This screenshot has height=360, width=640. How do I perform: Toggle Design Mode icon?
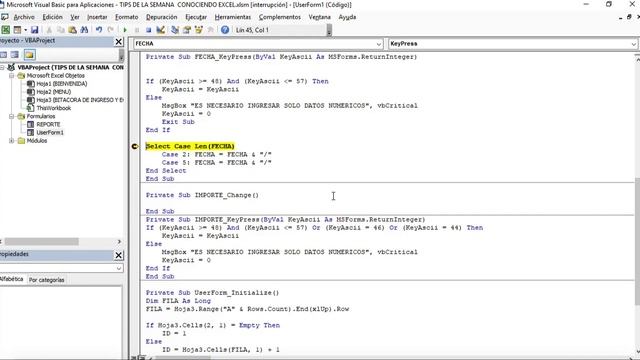click(160, 30)
